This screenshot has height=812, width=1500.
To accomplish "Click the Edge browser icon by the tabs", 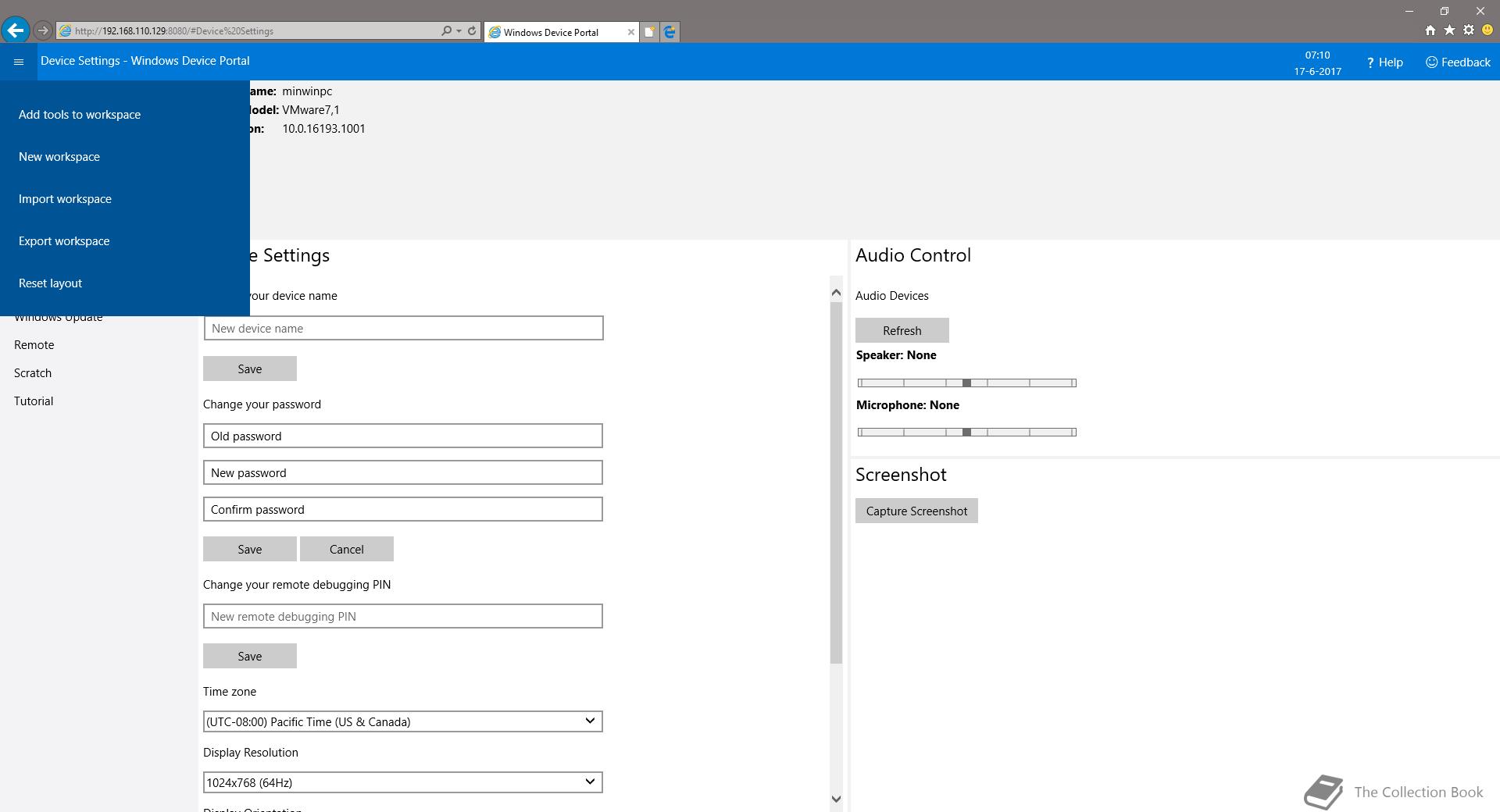I will (670, 32).
